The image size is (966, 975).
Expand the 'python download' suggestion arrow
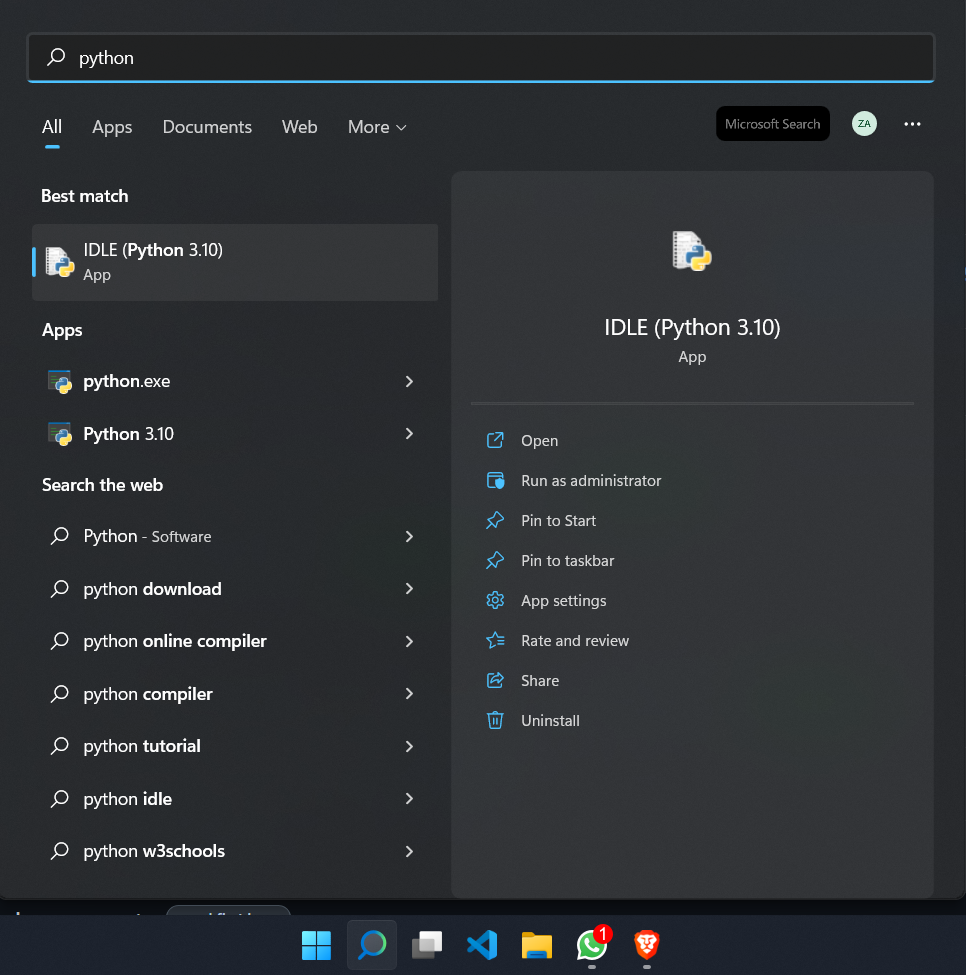click(409, 588)
